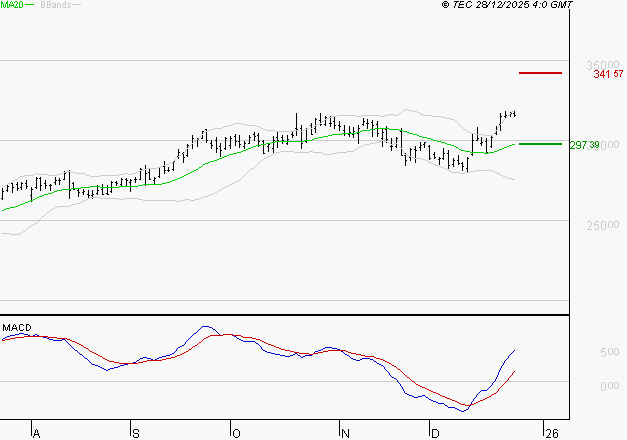Viewport: 627px width, 440px height.
Task: Click the green MA20 level marker
Action: [x=540, y=144]
